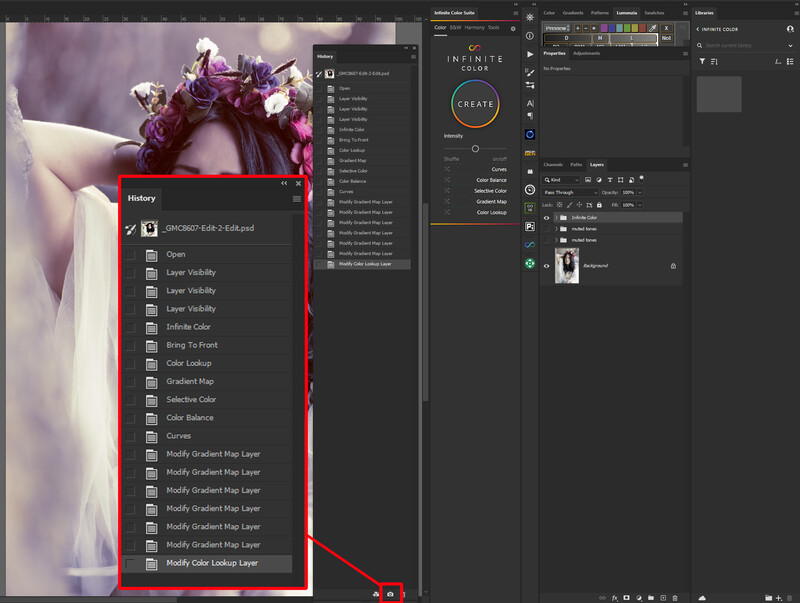Open the Fill value dropdown arrow

pos(640,205)
